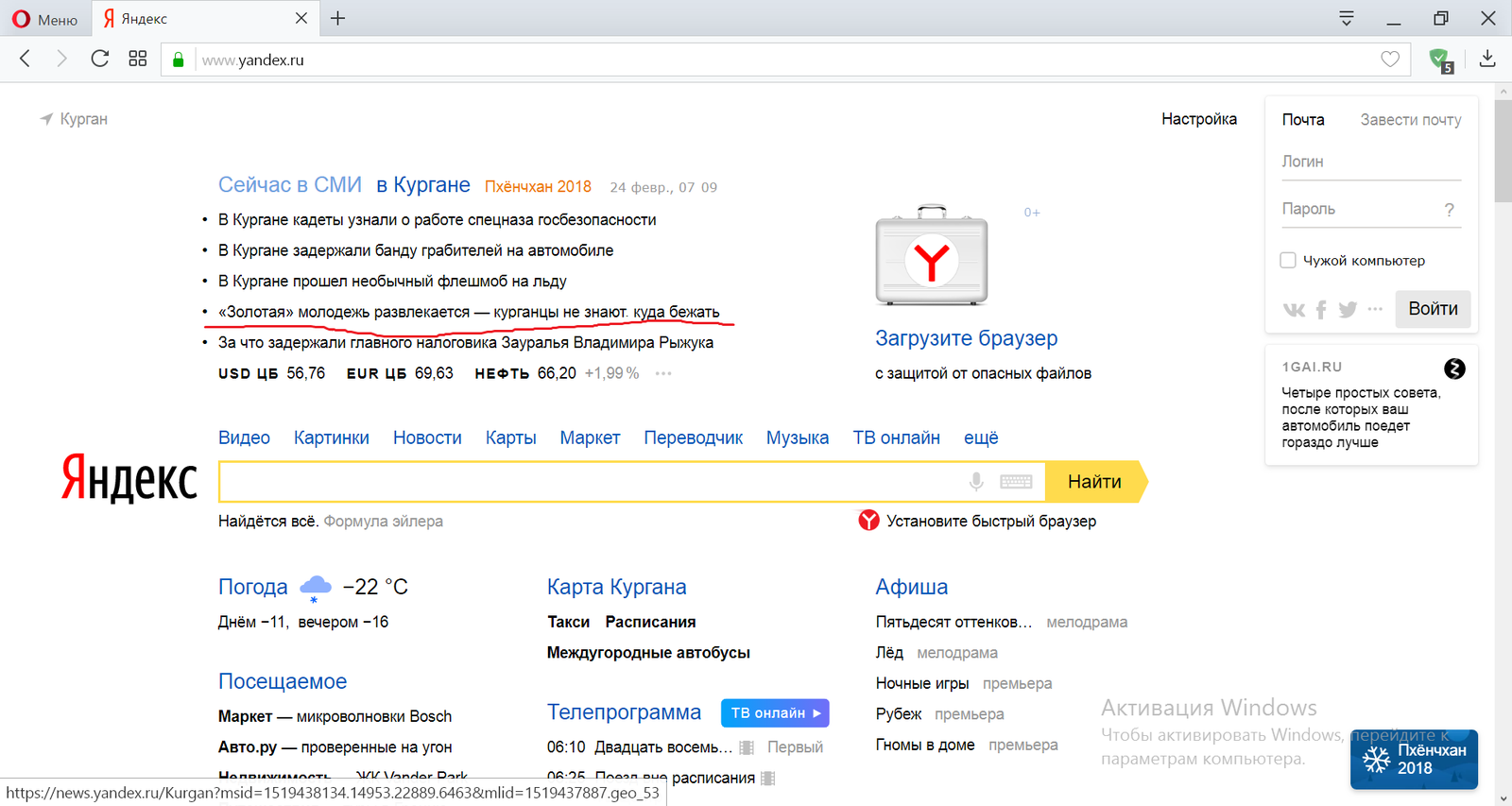Go back with browser back arrow
Viewport: 1512px width, 806px height.
[x=26, y=59]
